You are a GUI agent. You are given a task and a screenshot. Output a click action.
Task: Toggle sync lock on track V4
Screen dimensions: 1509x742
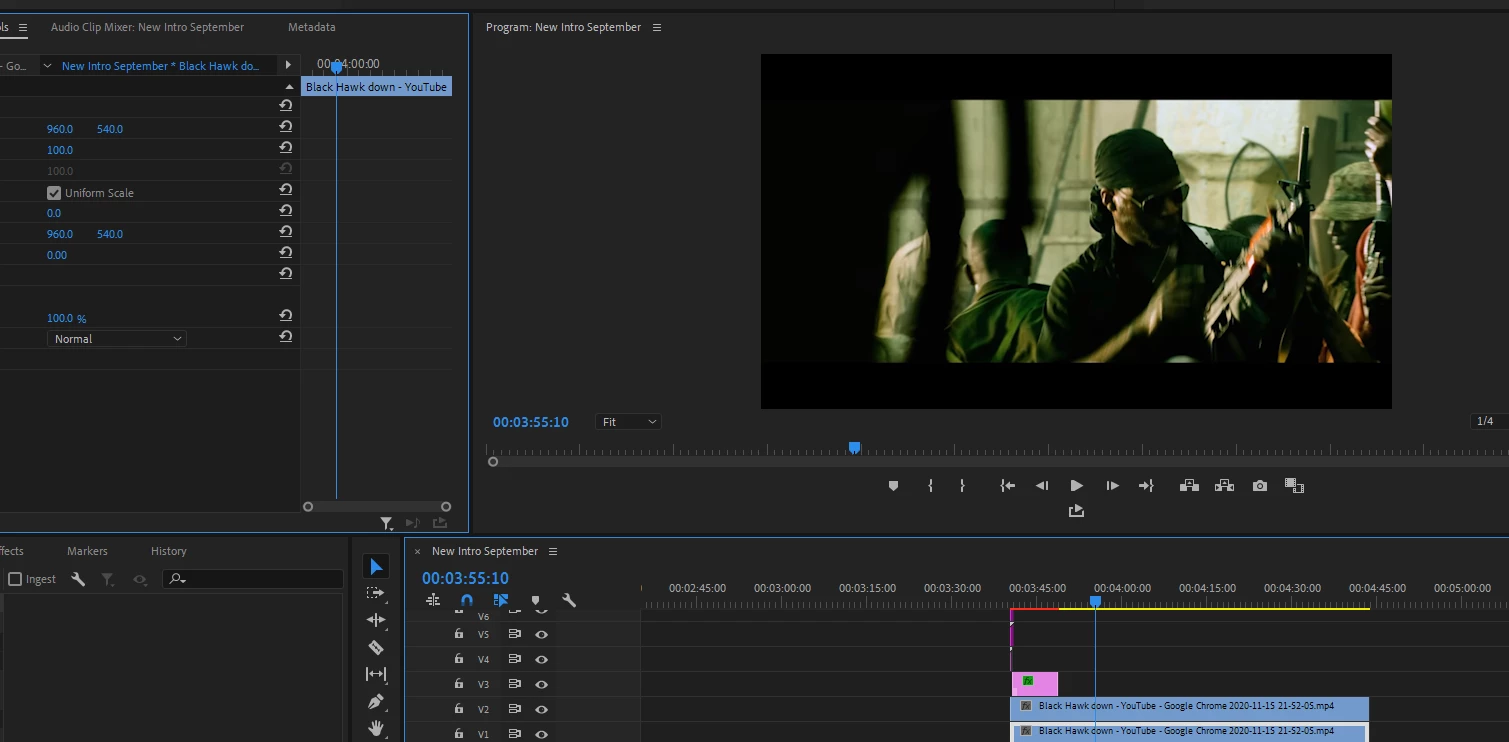(515, 659)
